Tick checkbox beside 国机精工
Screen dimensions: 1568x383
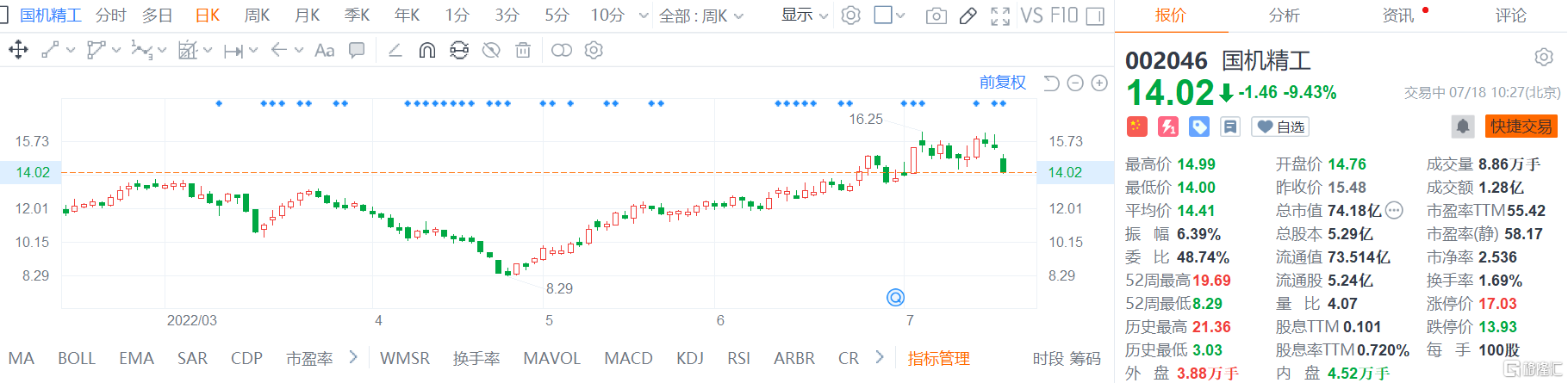click(x=4, y=15)
